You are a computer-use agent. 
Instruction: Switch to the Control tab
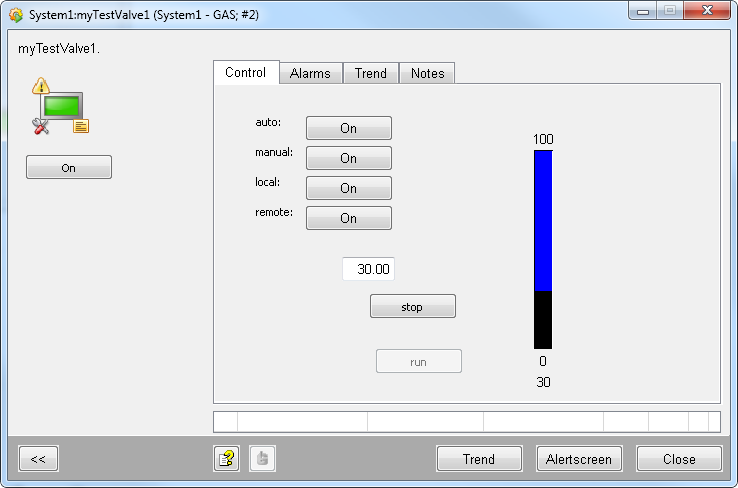246,72
